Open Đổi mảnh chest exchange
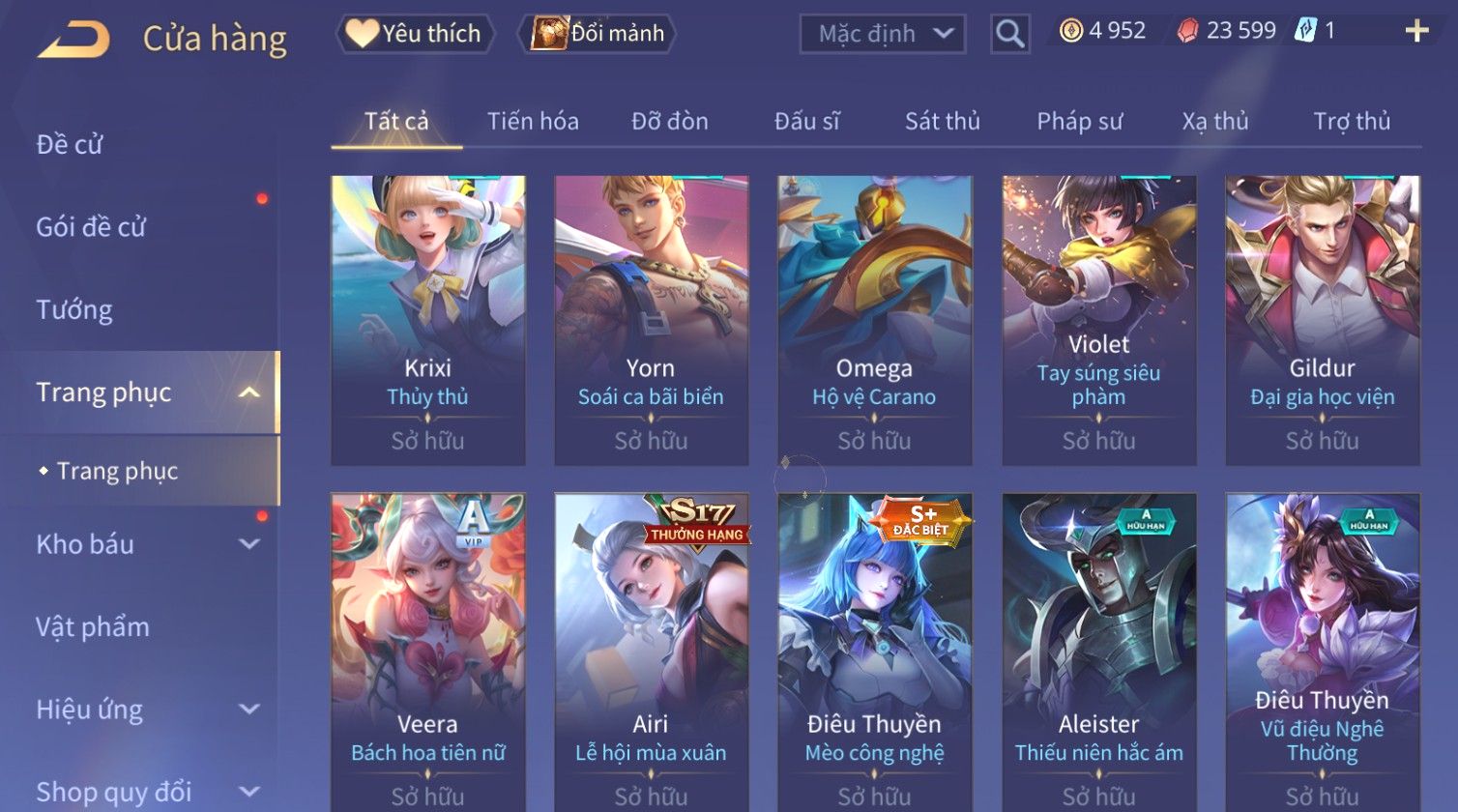 [x=597, y=34]
